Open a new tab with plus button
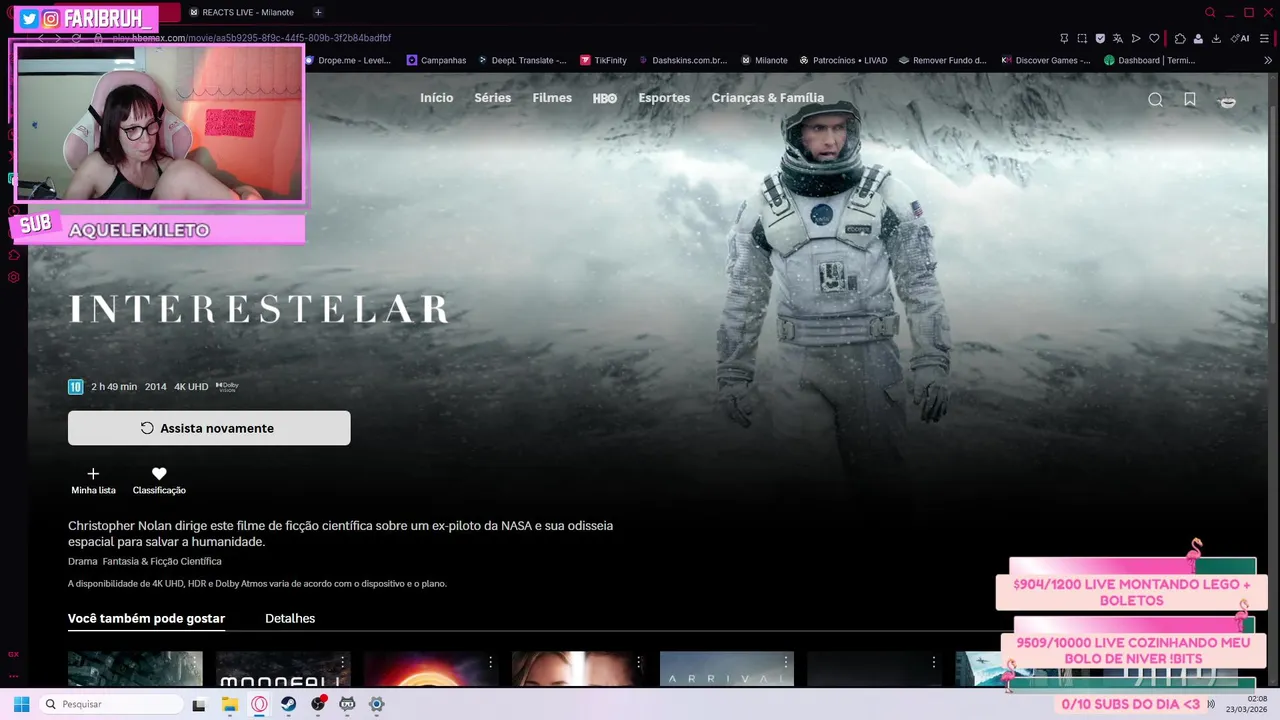This screenshot has height=720, width=1280. click(x=318, y=12)
